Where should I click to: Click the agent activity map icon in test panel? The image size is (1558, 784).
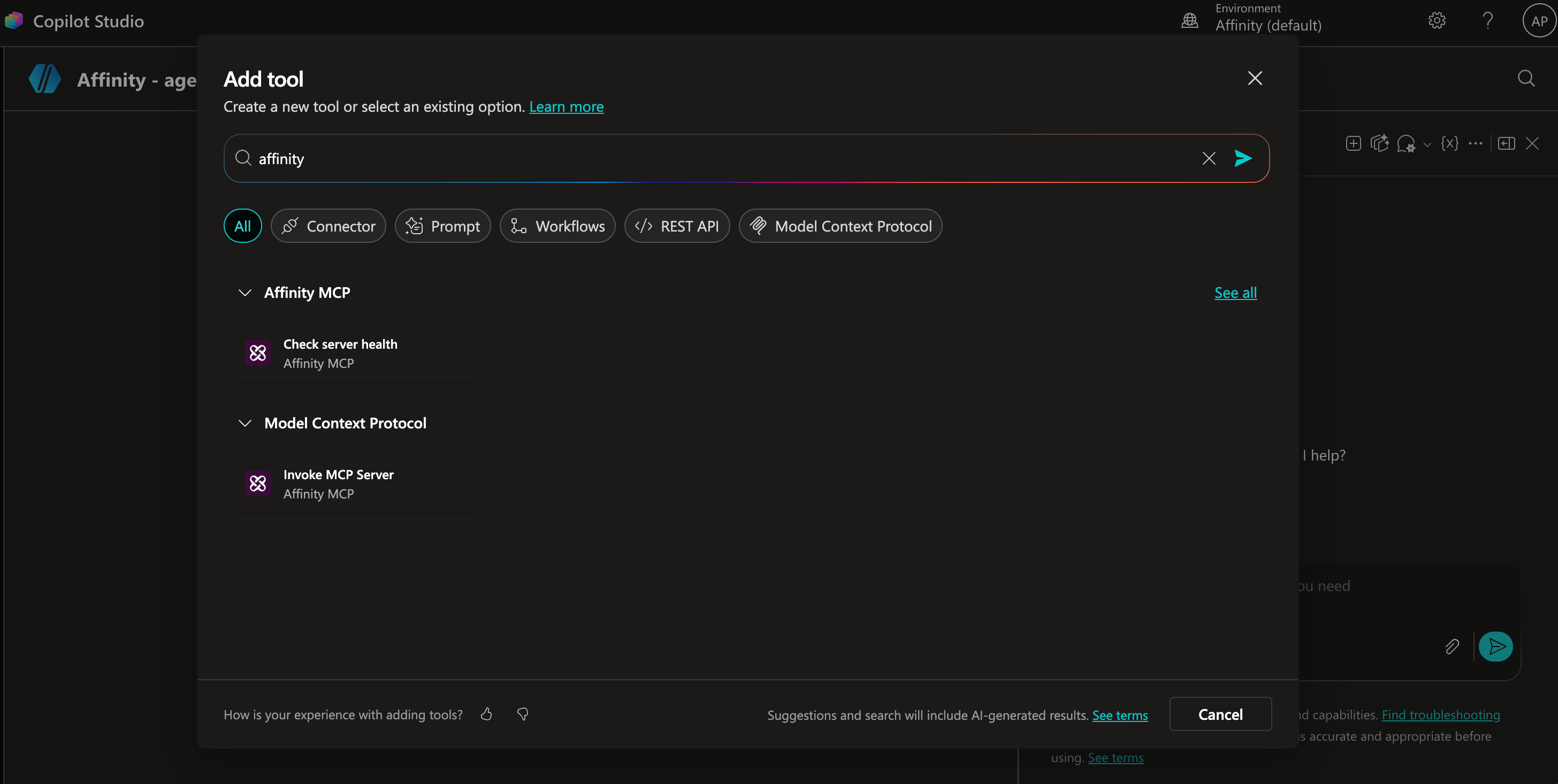(x=1380, y=143)
